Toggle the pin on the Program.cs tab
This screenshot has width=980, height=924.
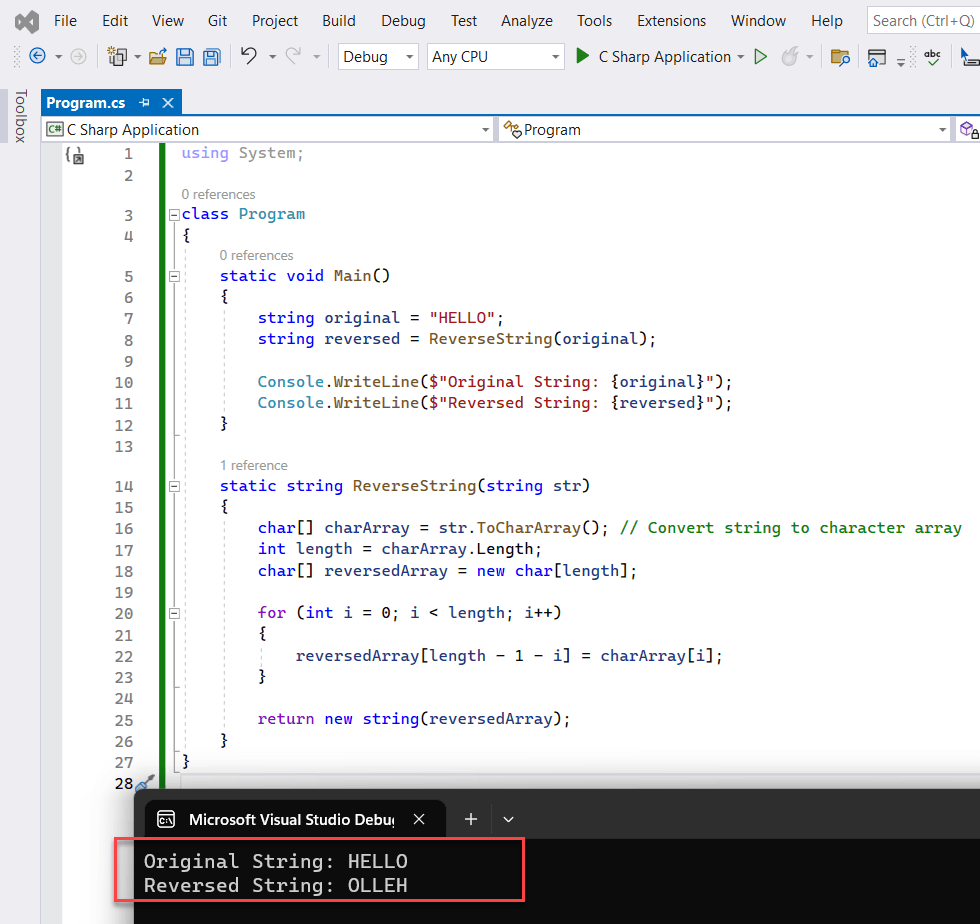[146, 102]
